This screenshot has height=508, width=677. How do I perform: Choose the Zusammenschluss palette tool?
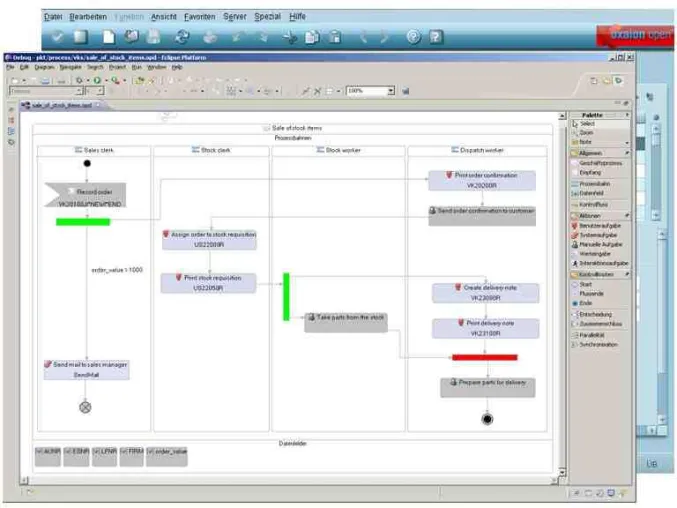click(x=599, y=324)
